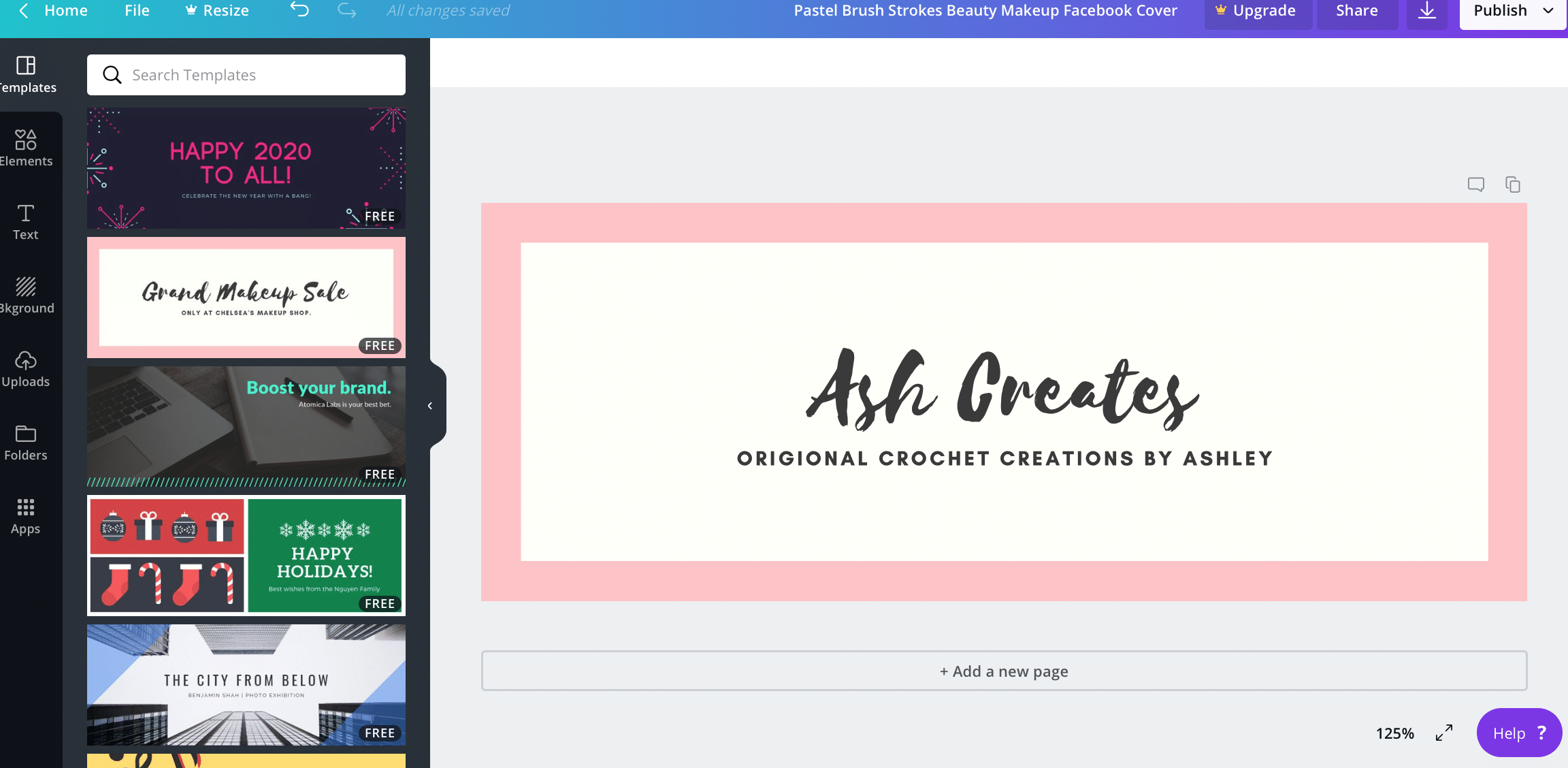Open the Apps grid icon

[26, 516]
